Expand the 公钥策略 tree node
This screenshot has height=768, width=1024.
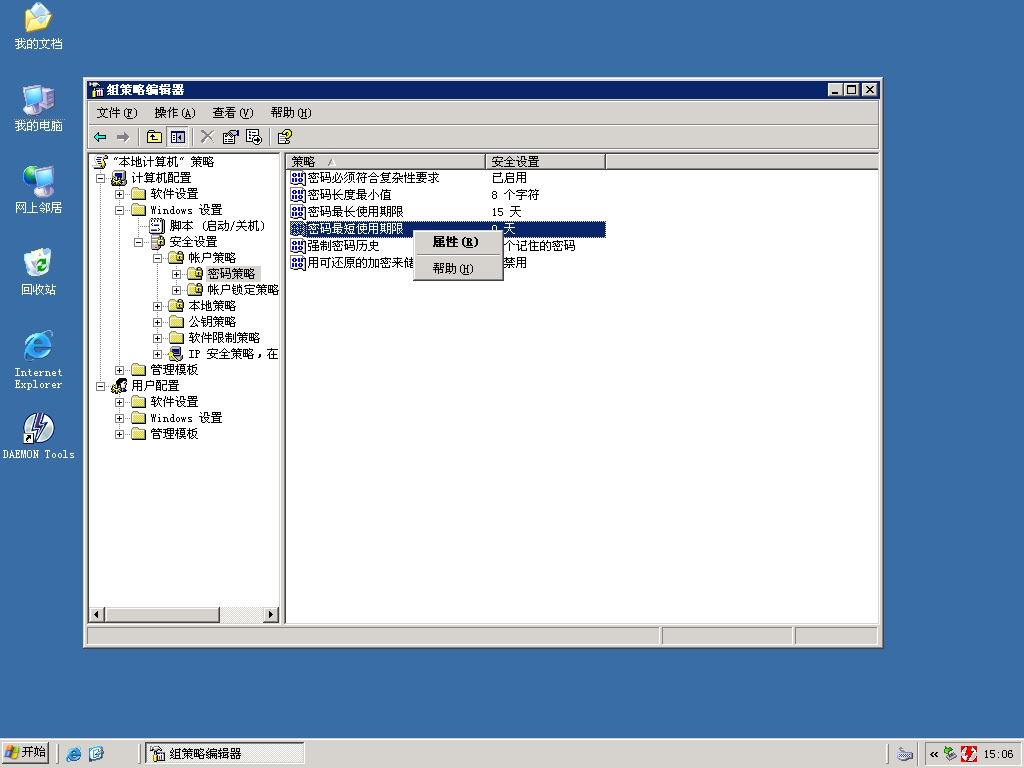(157, 322)
